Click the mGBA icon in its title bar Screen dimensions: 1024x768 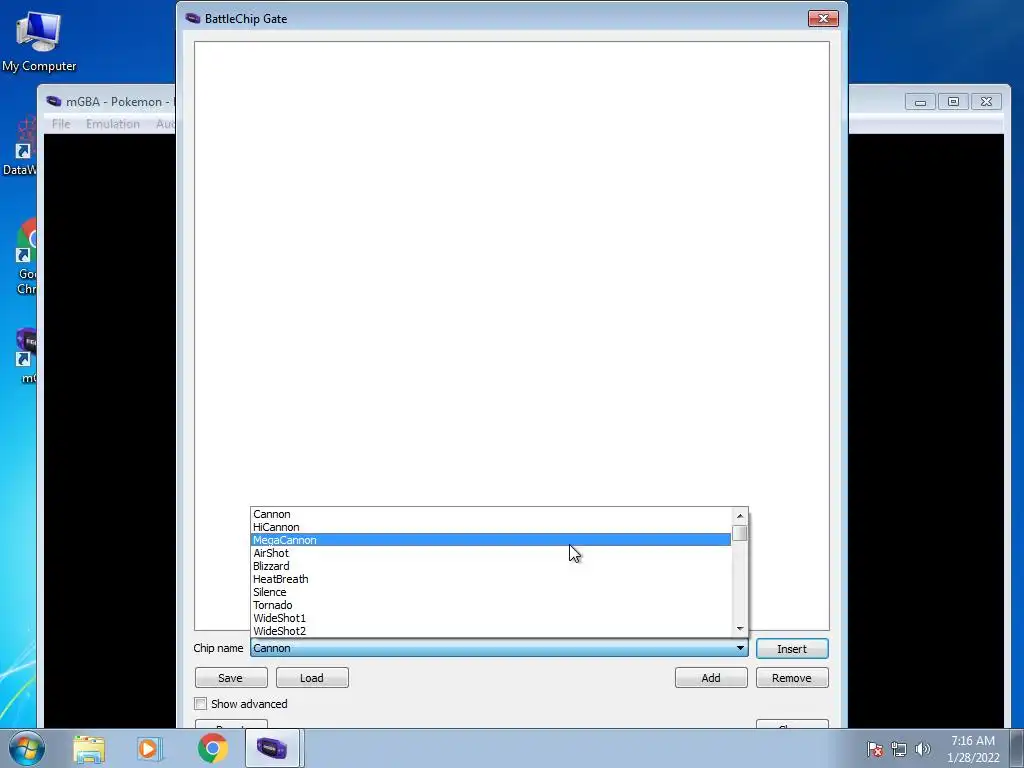(x=54, y=101)
